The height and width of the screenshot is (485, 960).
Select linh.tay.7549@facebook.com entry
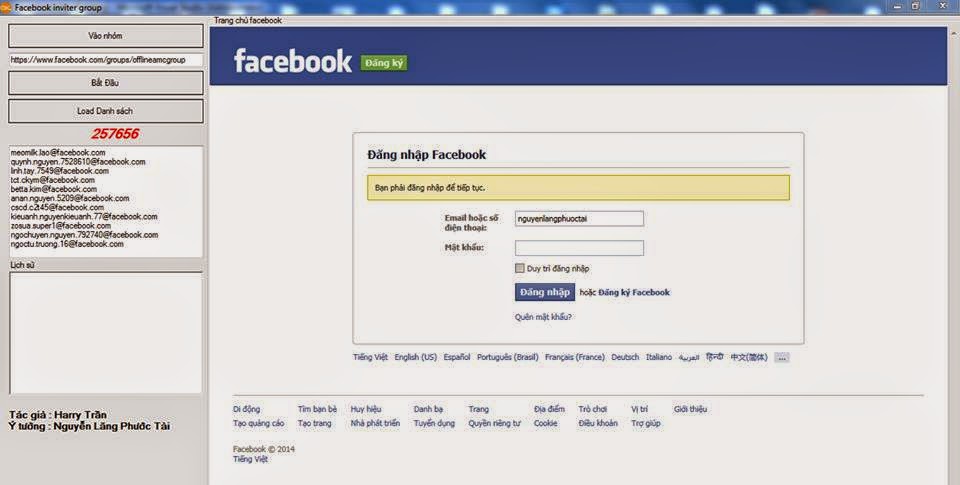59,171
